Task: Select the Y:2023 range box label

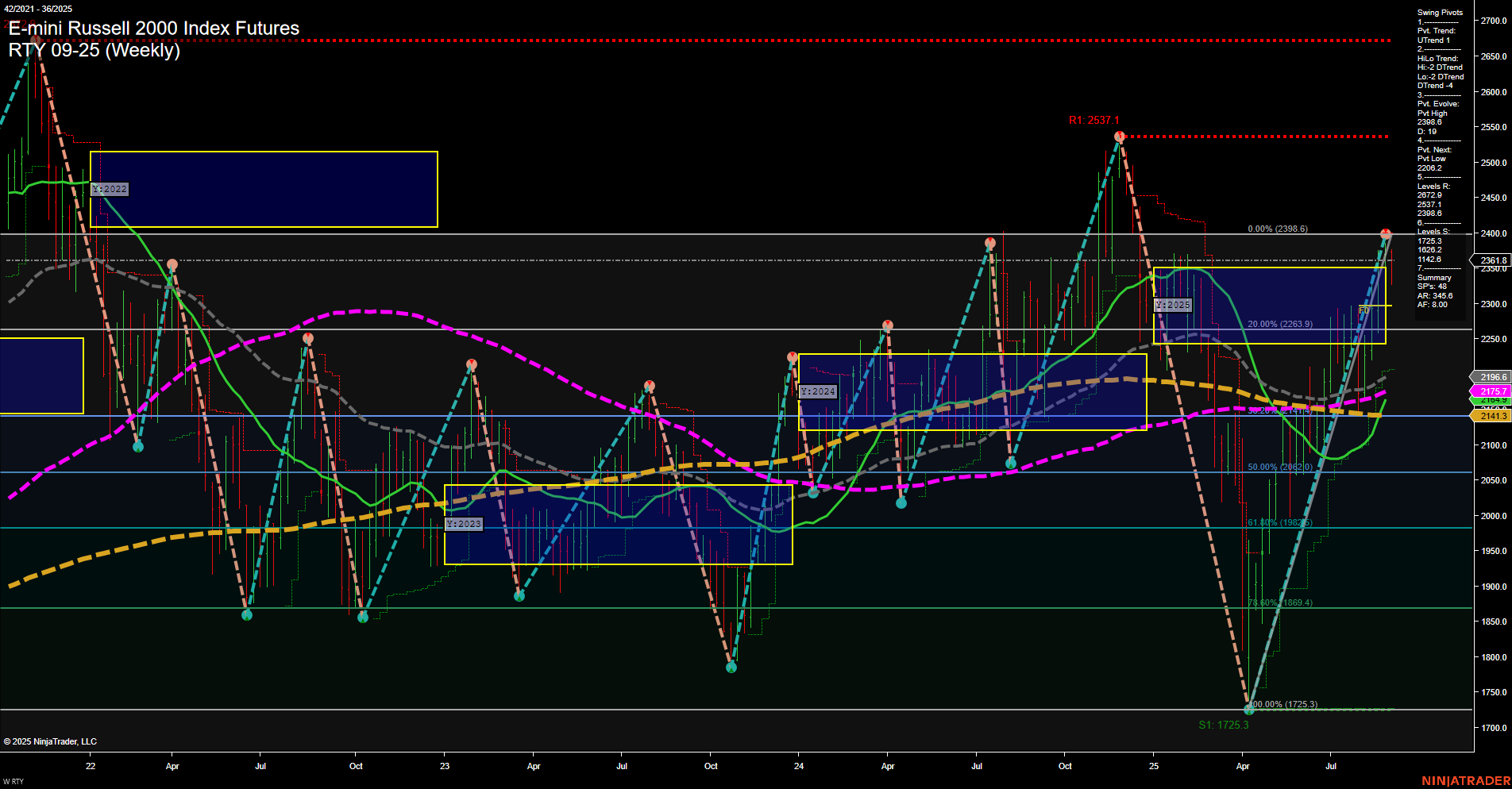Action: point(465,523)
